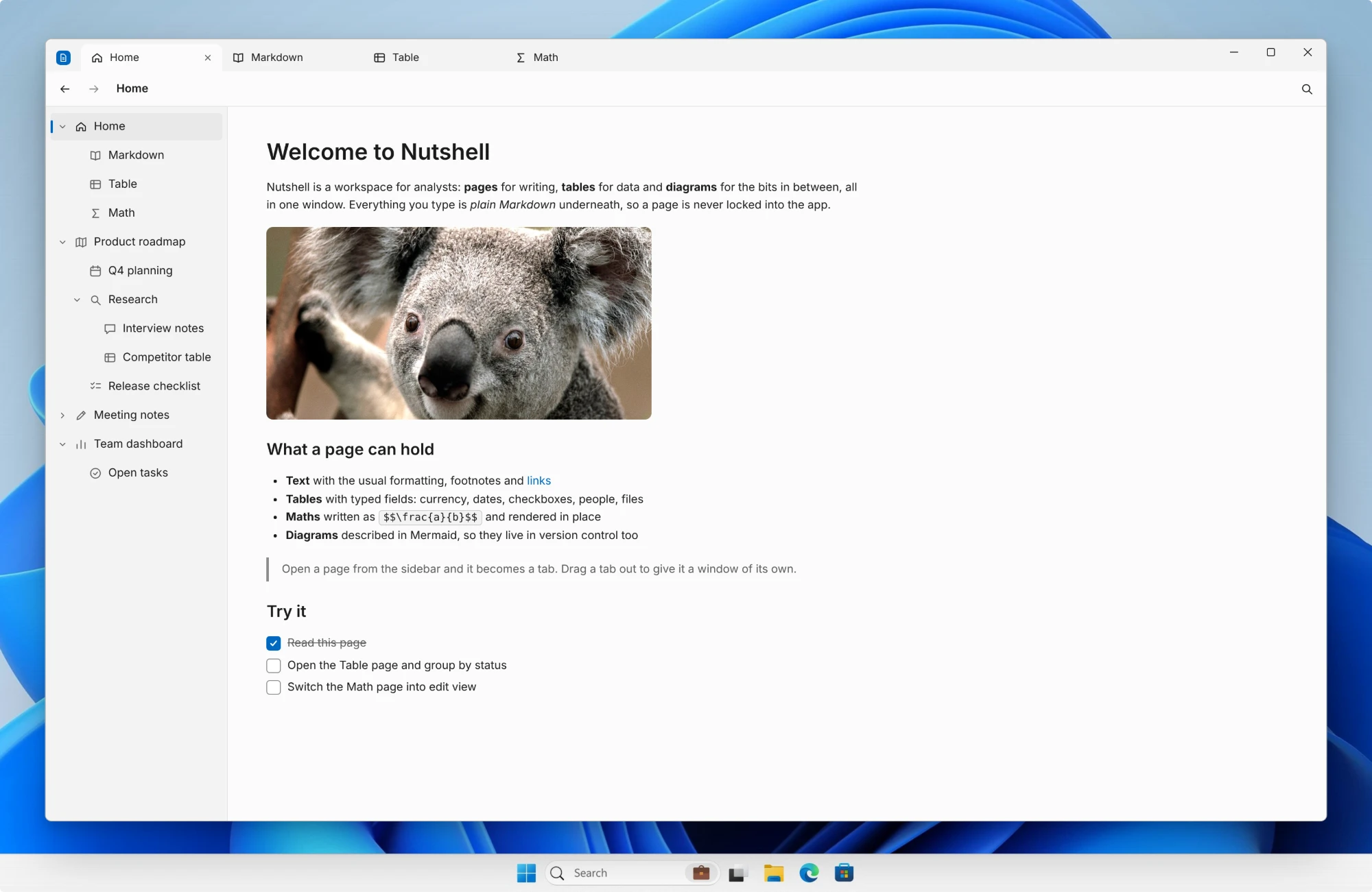1372x892 pixels.
Task: Click the Nutshell app logo icon
Action: click(63, 58)
